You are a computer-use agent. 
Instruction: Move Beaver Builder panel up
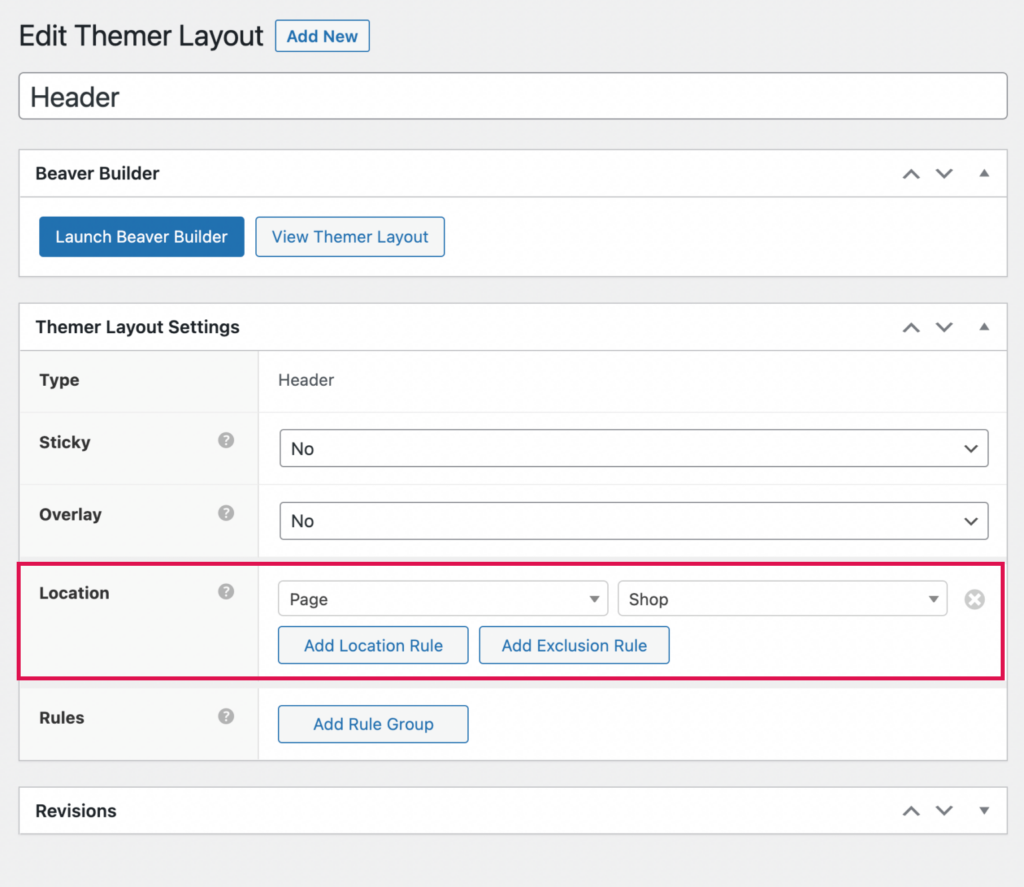point(910,174)
